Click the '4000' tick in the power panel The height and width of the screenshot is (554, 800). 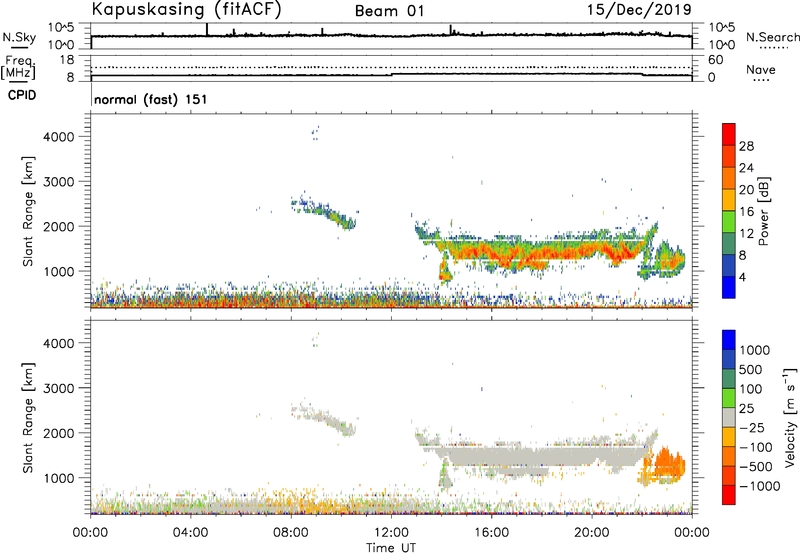pos(59,137)
